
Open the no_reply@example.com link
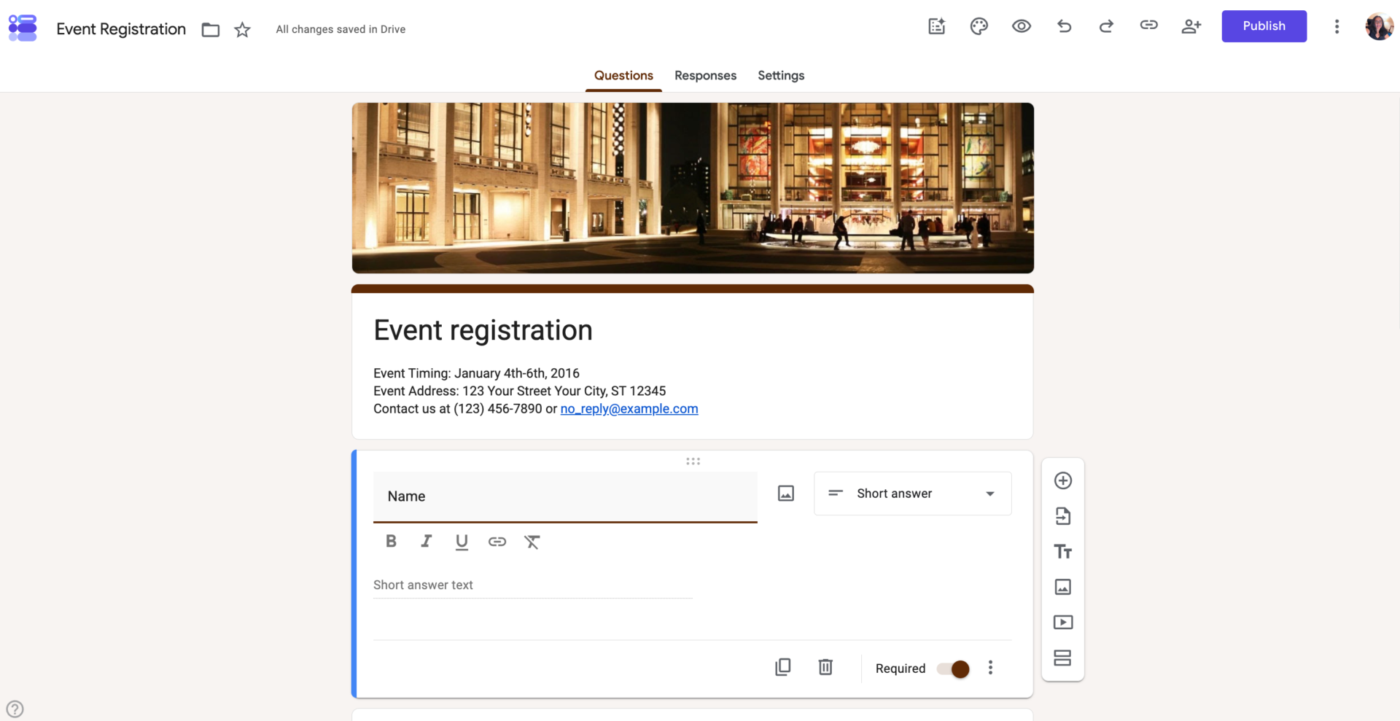[x=629, y=409]
